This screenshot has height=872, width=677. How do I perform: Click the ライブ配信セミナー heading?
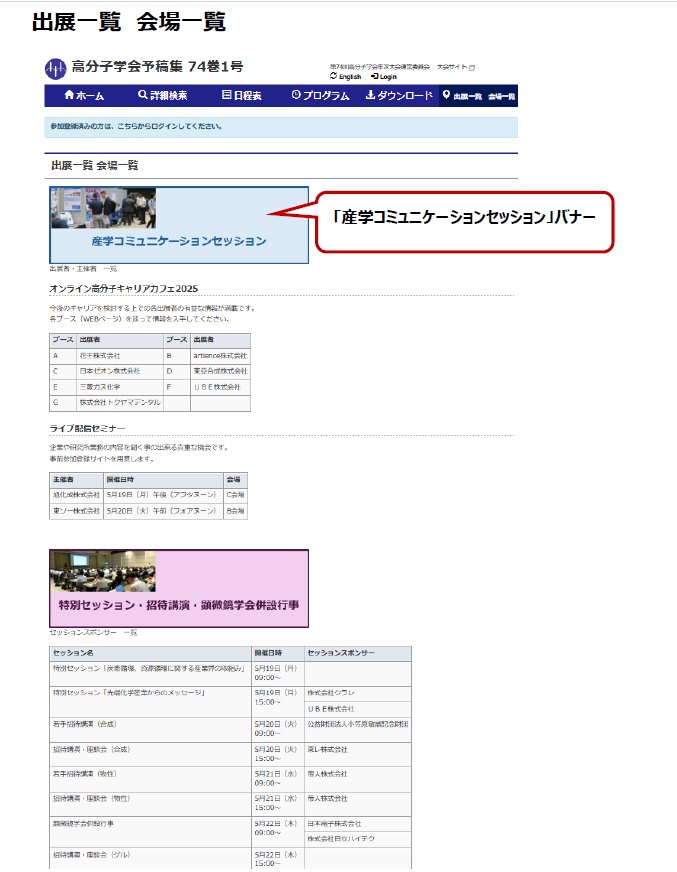[87, 428]
